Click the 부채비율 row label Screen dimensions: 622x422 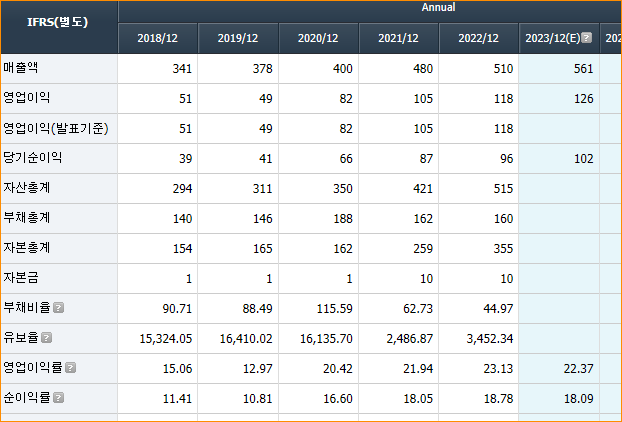(x=27, y=308)
